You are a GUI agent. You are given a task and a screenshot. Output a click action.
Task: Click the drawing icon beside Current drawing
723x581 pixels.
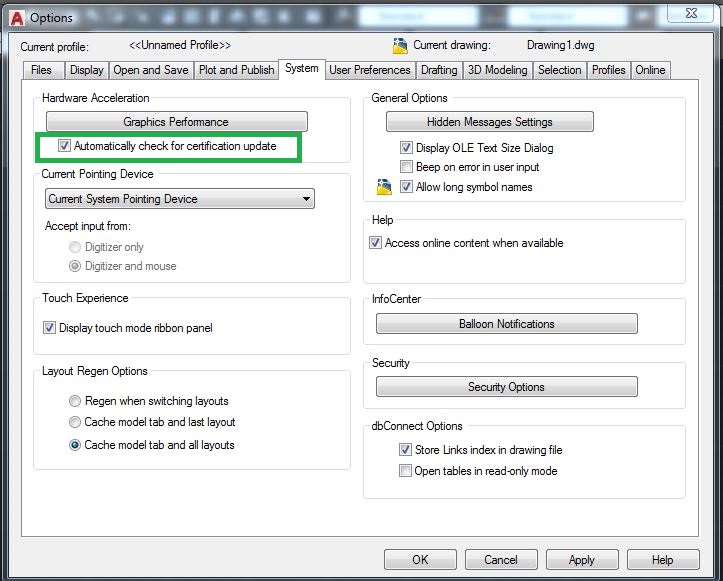(400, 46)
